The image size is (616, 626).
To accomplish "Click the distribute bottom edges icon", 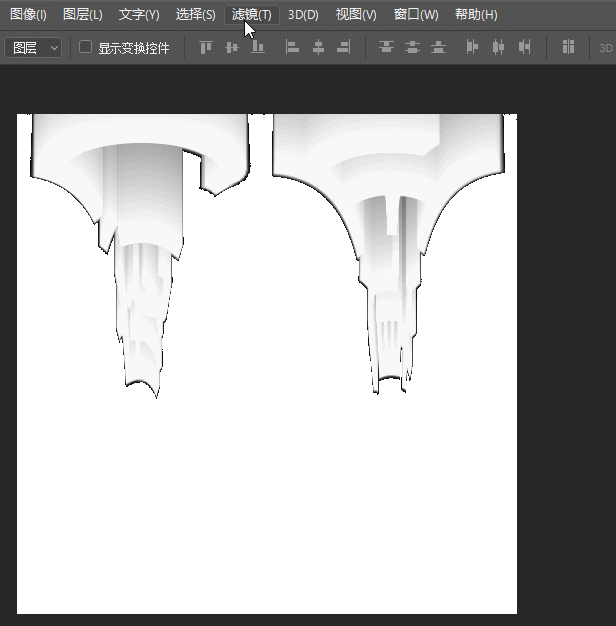I will [x=438, y=47].
